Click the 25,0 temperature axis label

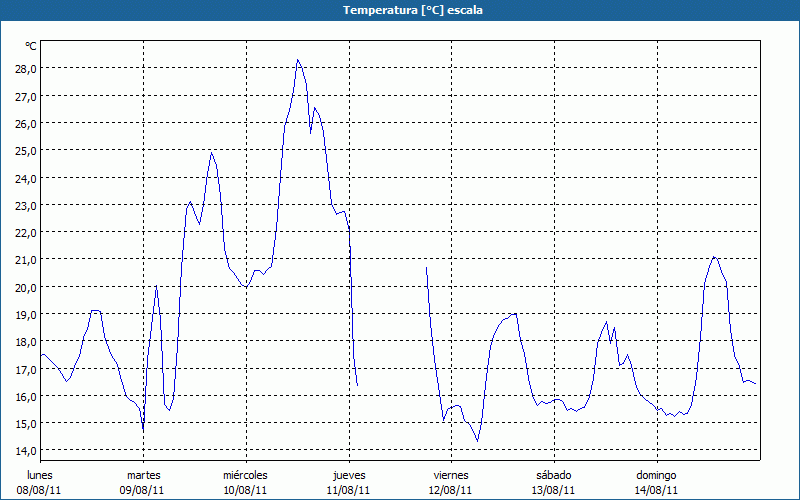(x=25, y=150)
